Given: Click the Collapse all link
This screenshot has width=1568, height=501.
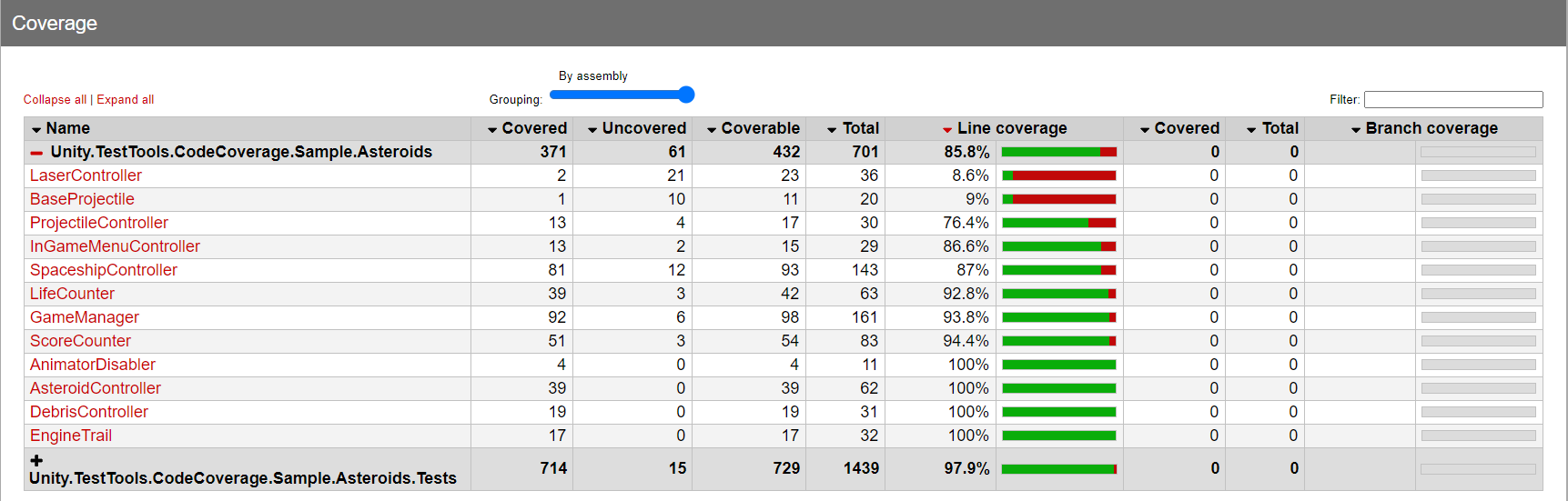Looking at the screenshot, I should coord(55,100).
